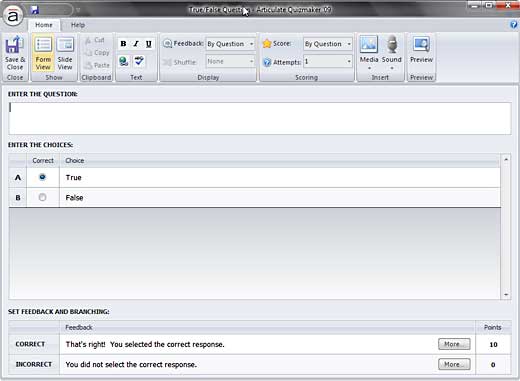Click More button for CORRECT feedback
Screen dimensions: 520x381
tap(454, 344)
